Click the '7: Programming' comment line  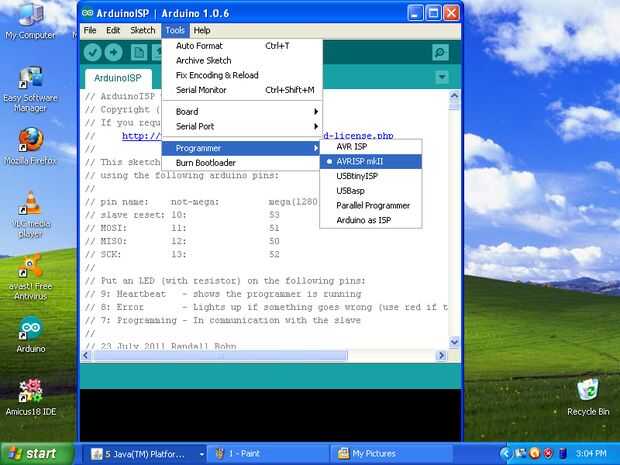pyautogui.click(x=223, y=320)
